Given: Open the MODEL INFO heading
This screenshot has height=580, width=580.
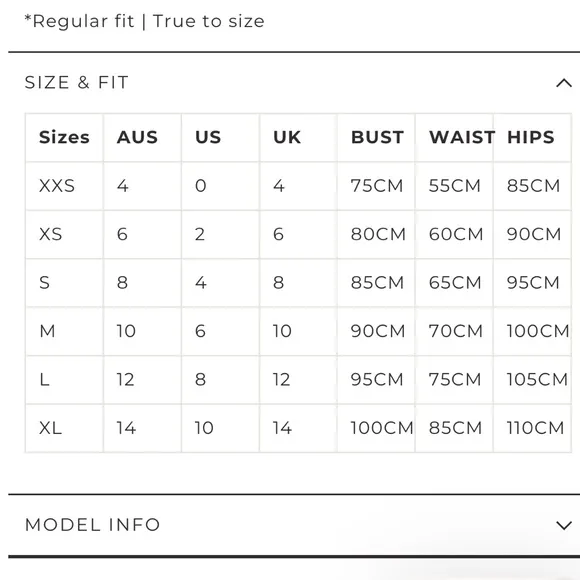Looking at the screenshot, I should tap(92, 525).
